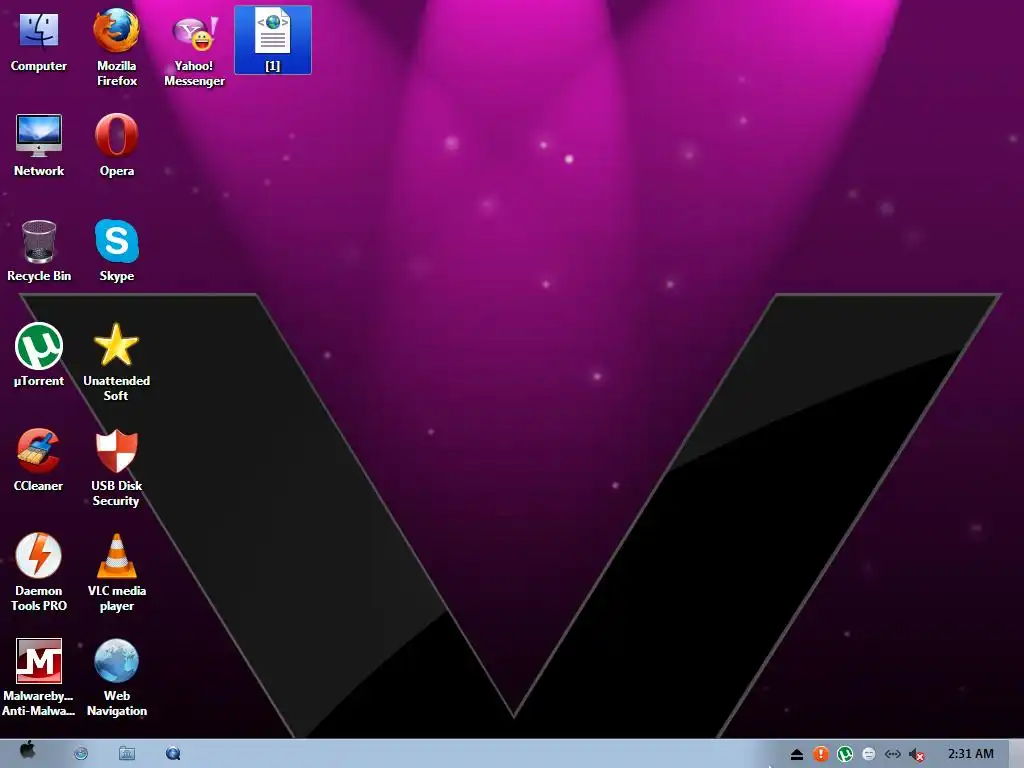Screen dimensions: 1024x768
Task: Open the Network desktop icon
Action: coord(39,146)
